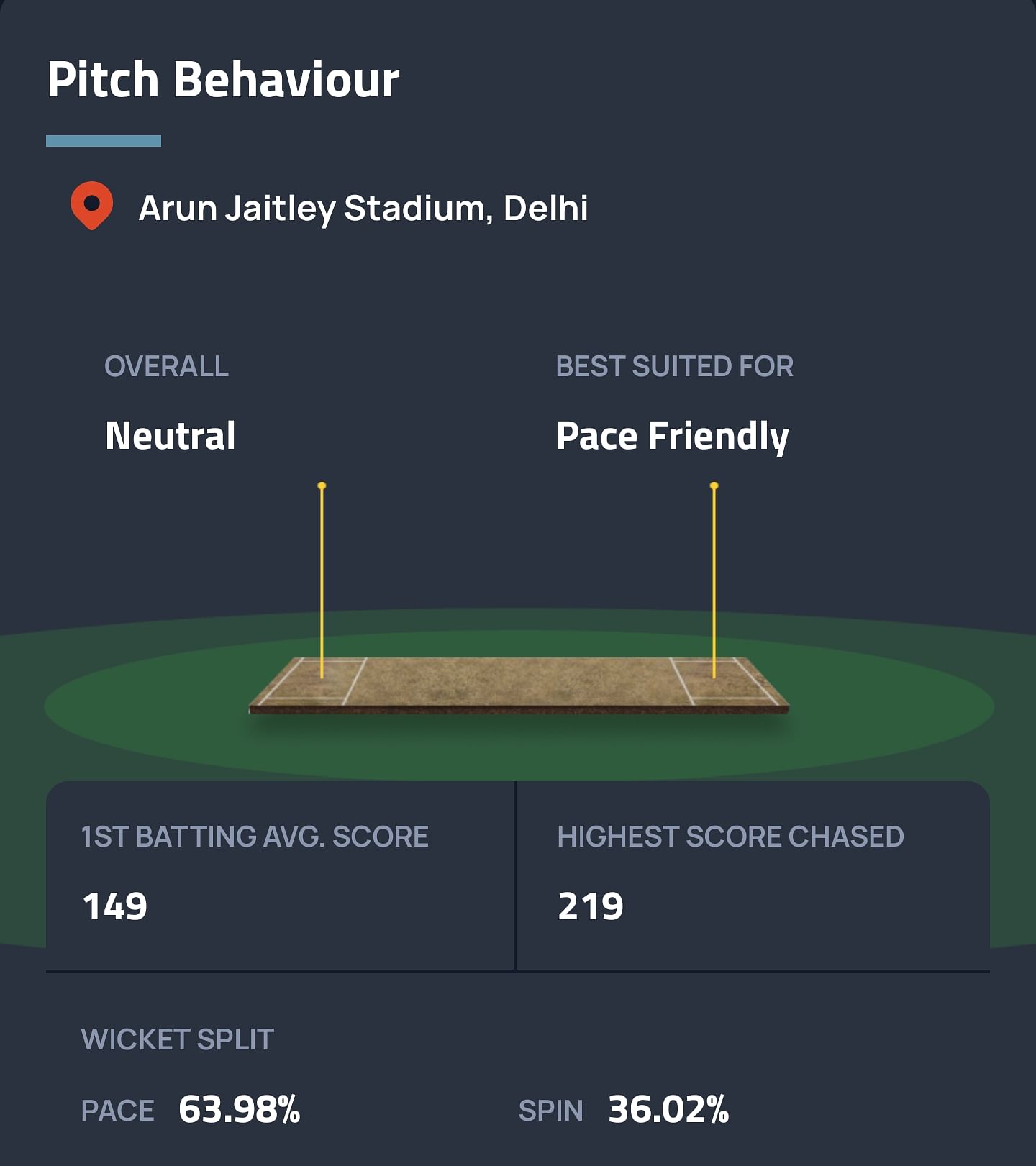Click the red location pin icon
1036x1166 pixels.
point(91,206)
